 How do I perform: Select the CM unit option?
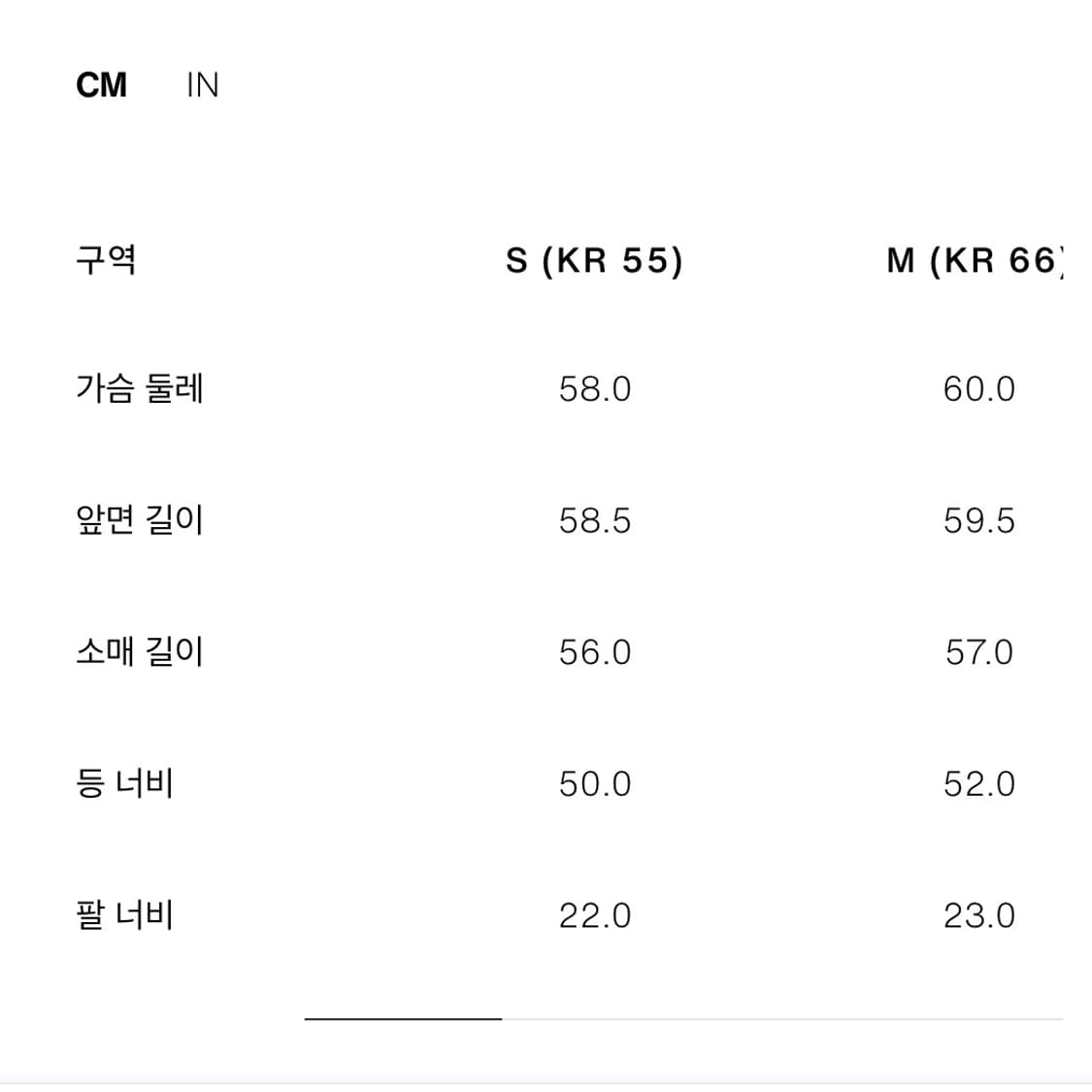pos(103,85)
